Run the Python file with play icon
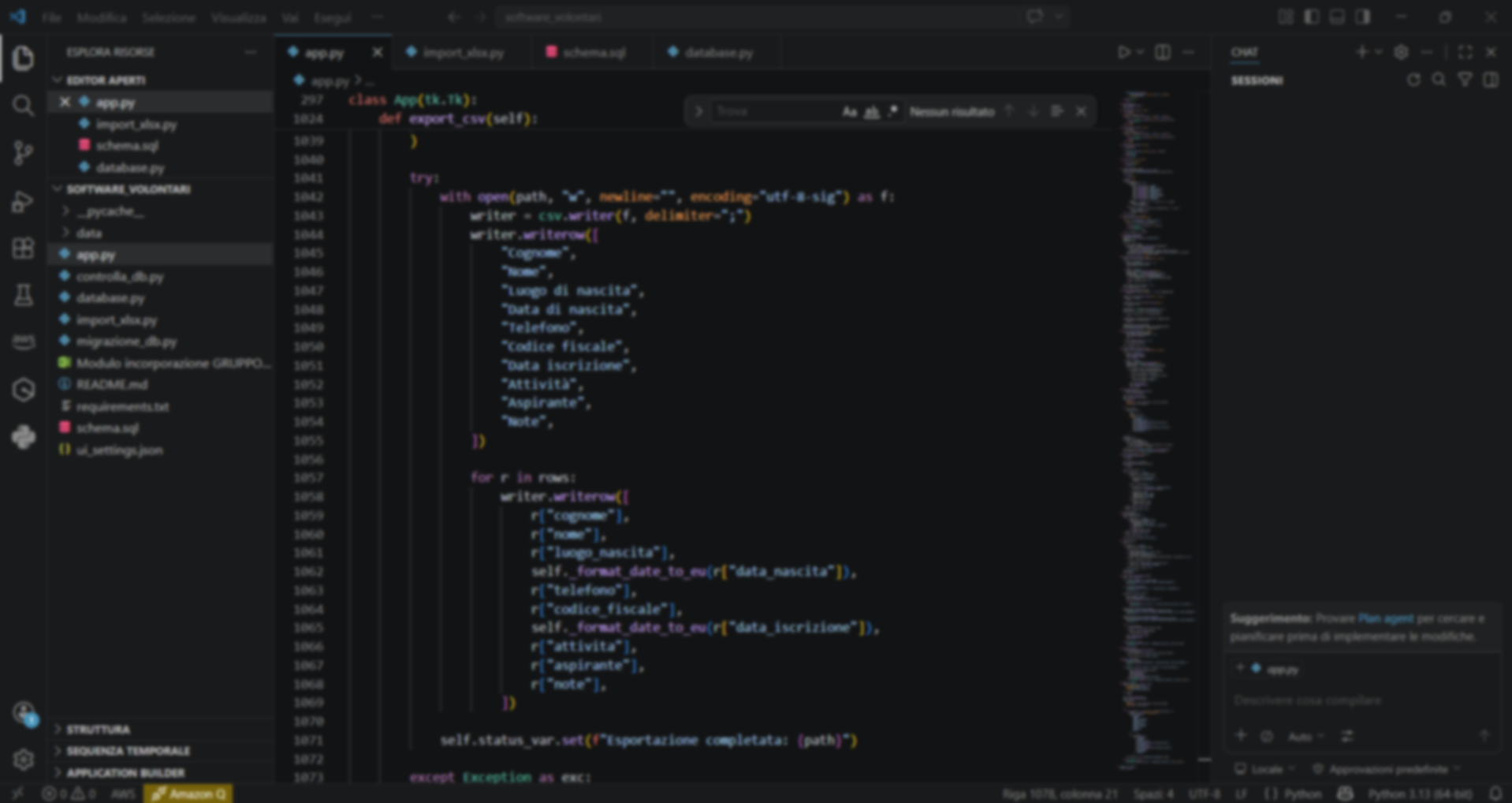The width and height of the screenshot is (1512, 803). coord(1124,52)
